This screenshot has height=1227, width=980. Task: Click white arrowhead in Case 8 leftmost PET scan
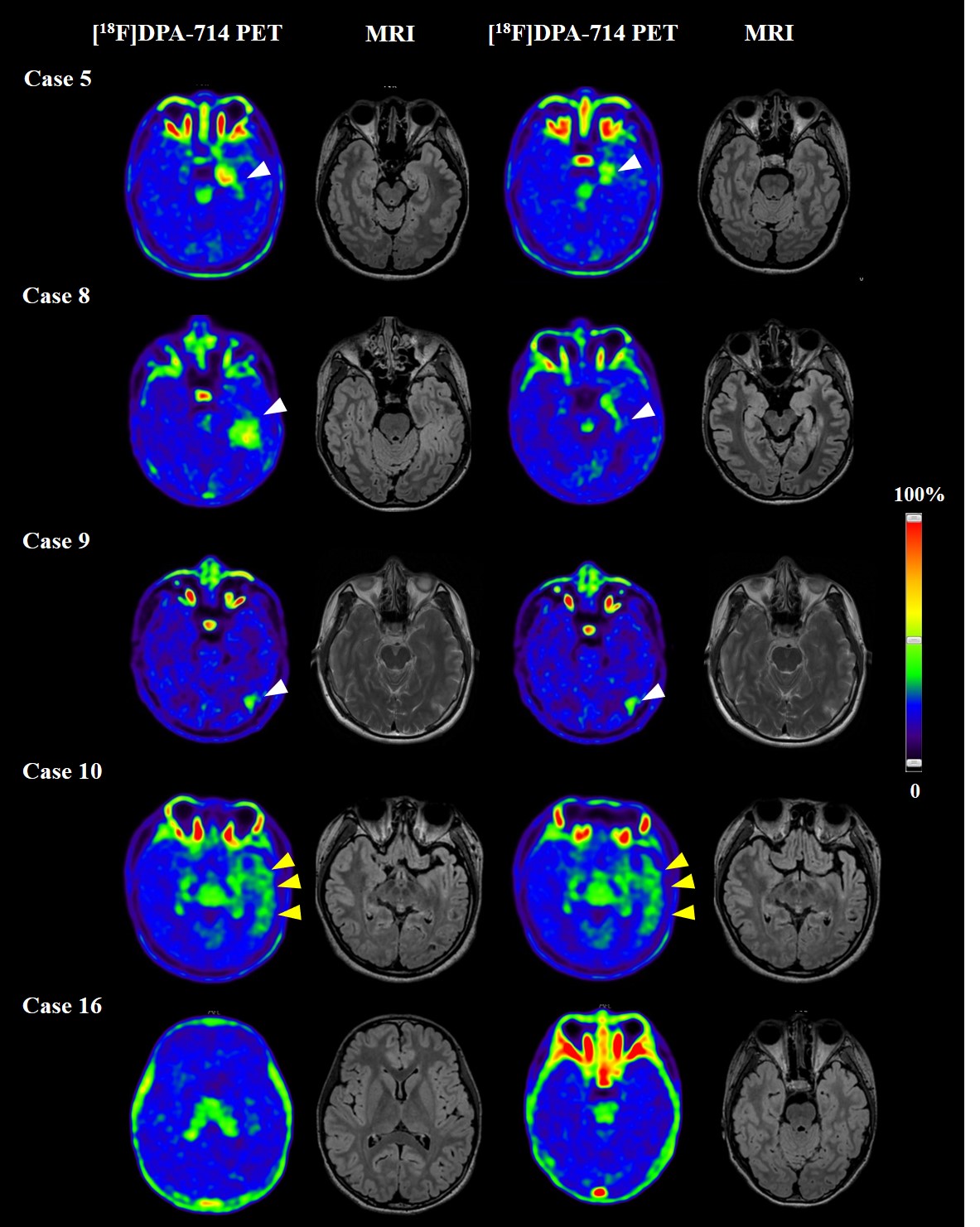click(276, 405)
